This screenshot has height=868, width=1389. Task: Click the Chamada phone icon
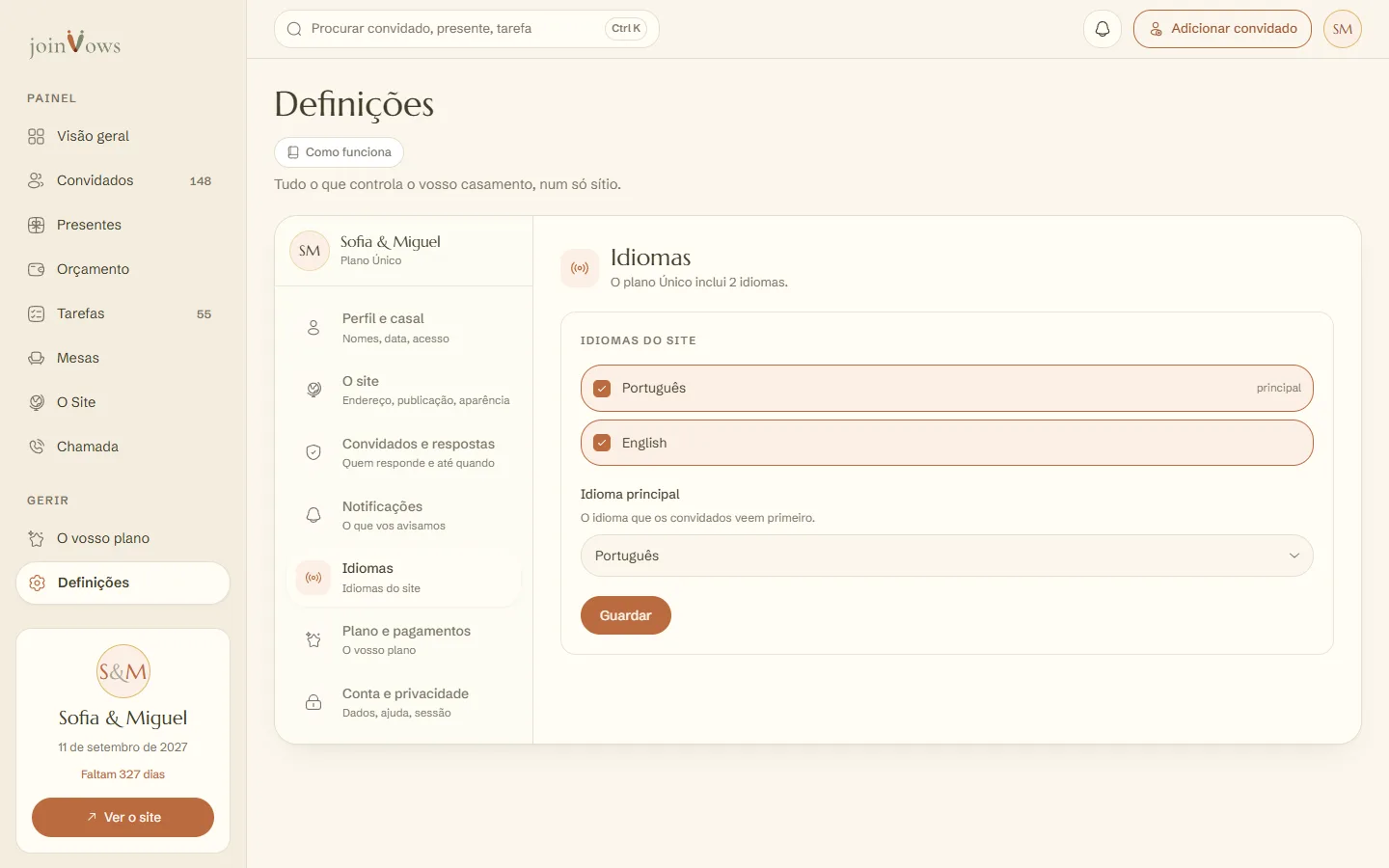[37, 448]
